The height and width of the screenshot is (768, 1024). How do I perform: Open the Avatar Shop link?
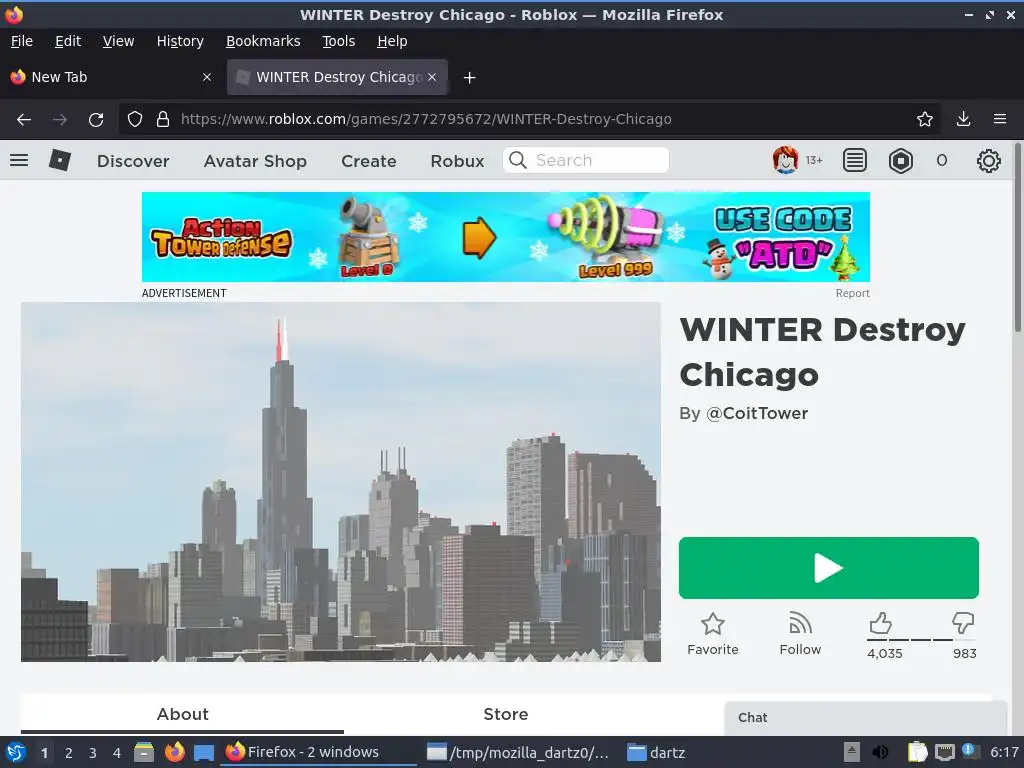pyautogui.click(x=255, y=161)
